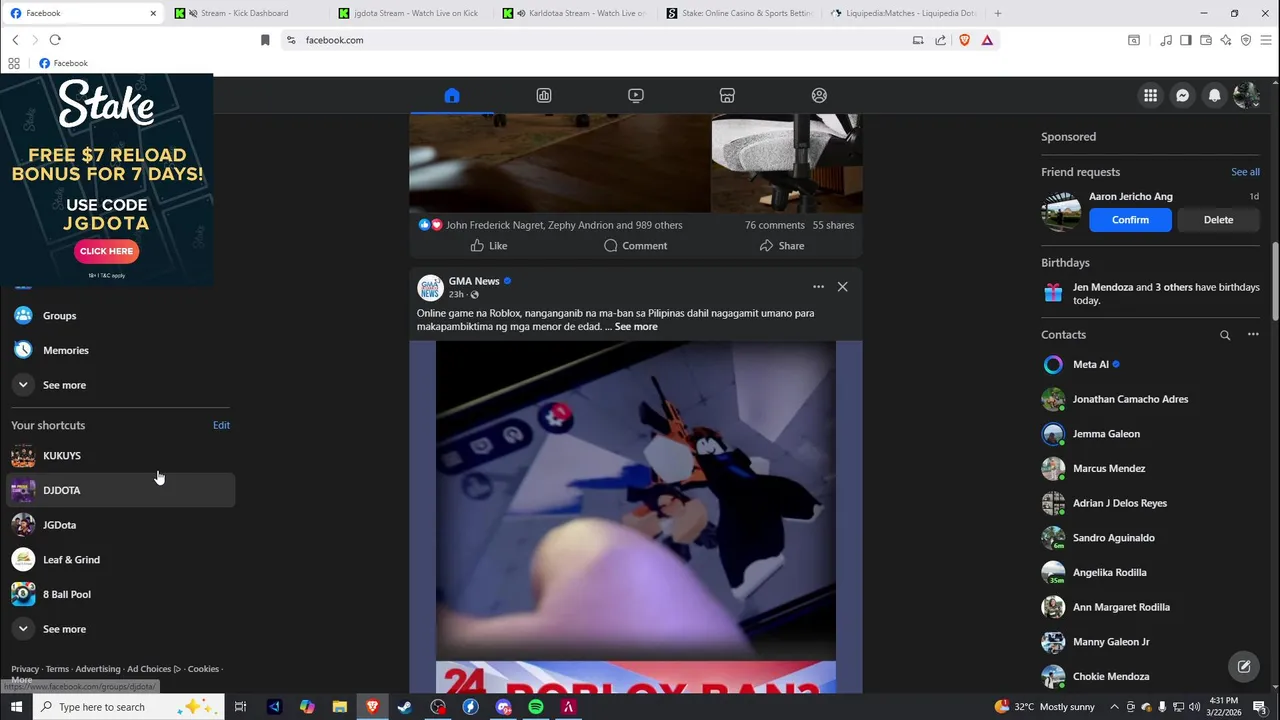
Task: Switch to Stake Online Casino browser tab
Action: (x=738, y=13)
